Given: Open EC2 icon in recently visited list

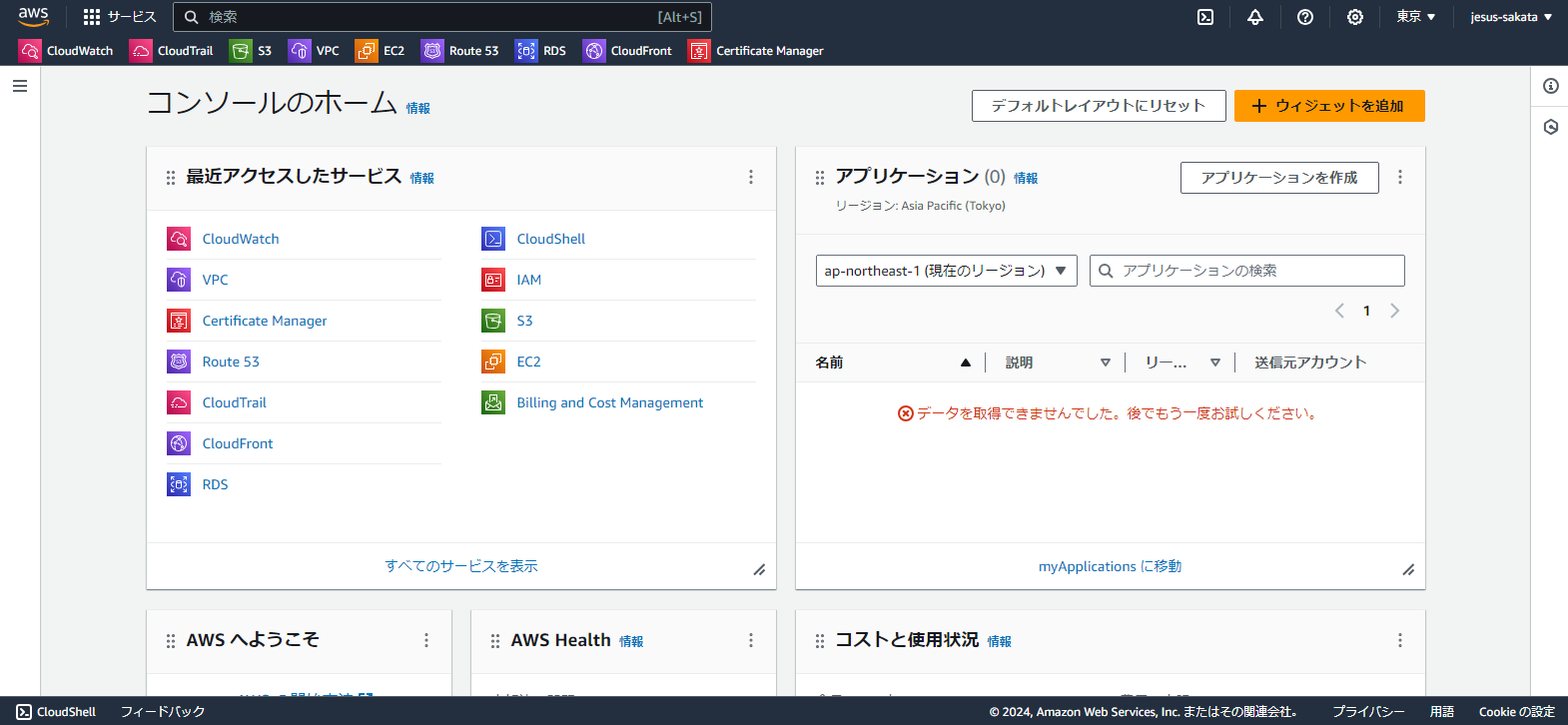Looking at the screenshot, I should tap(493, 362).
